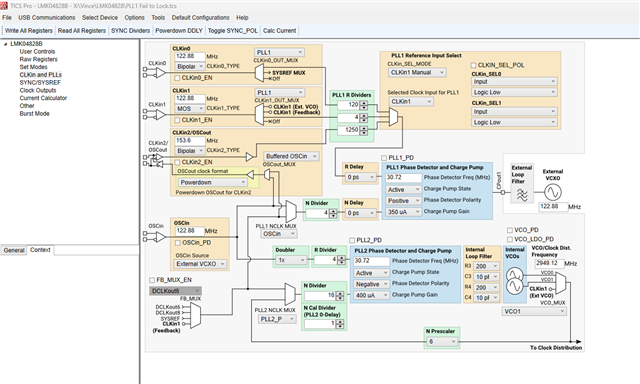Switch to the Context tab
The image size is (640, 384).
point(40,250)
